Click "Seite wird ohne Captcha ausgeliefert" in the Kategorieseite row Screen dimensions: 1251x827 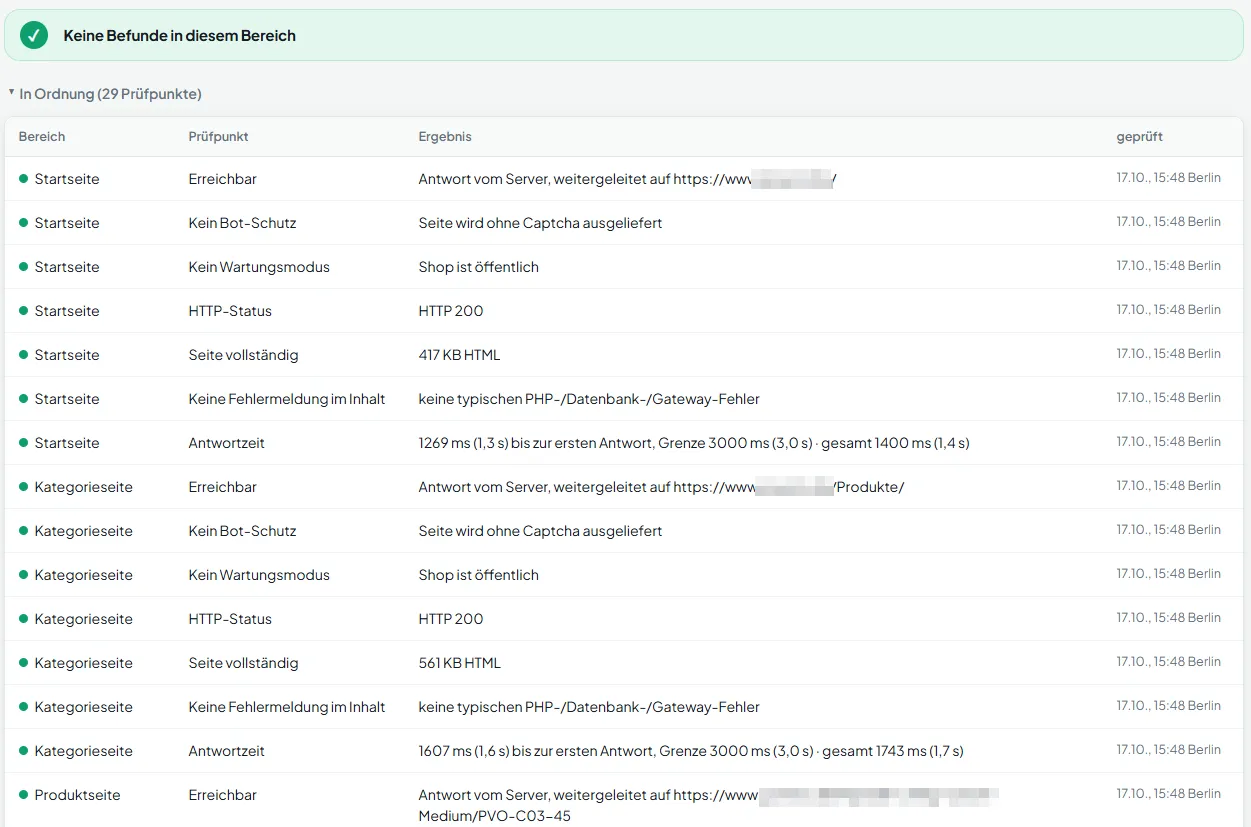coord(540,531)
